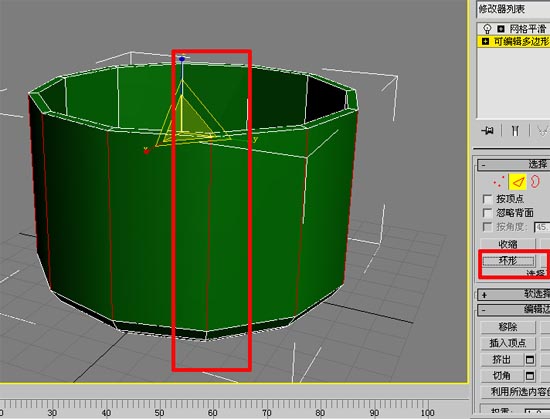
Task: Expand the 可编辑多边形 plus icon
Action: [x=485, y=41]
